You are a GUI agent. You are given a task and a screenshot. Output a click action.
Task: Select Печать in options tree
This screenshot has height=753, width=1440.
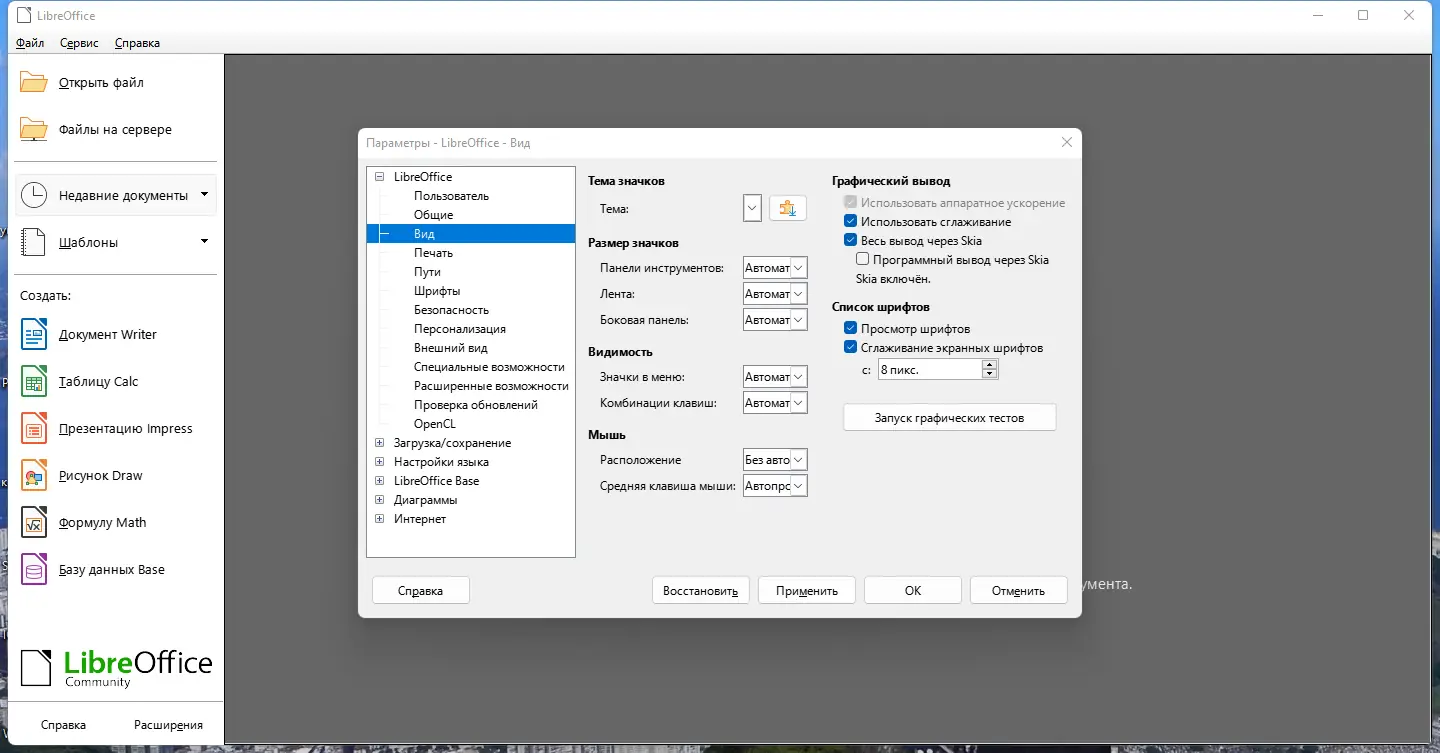434,252
